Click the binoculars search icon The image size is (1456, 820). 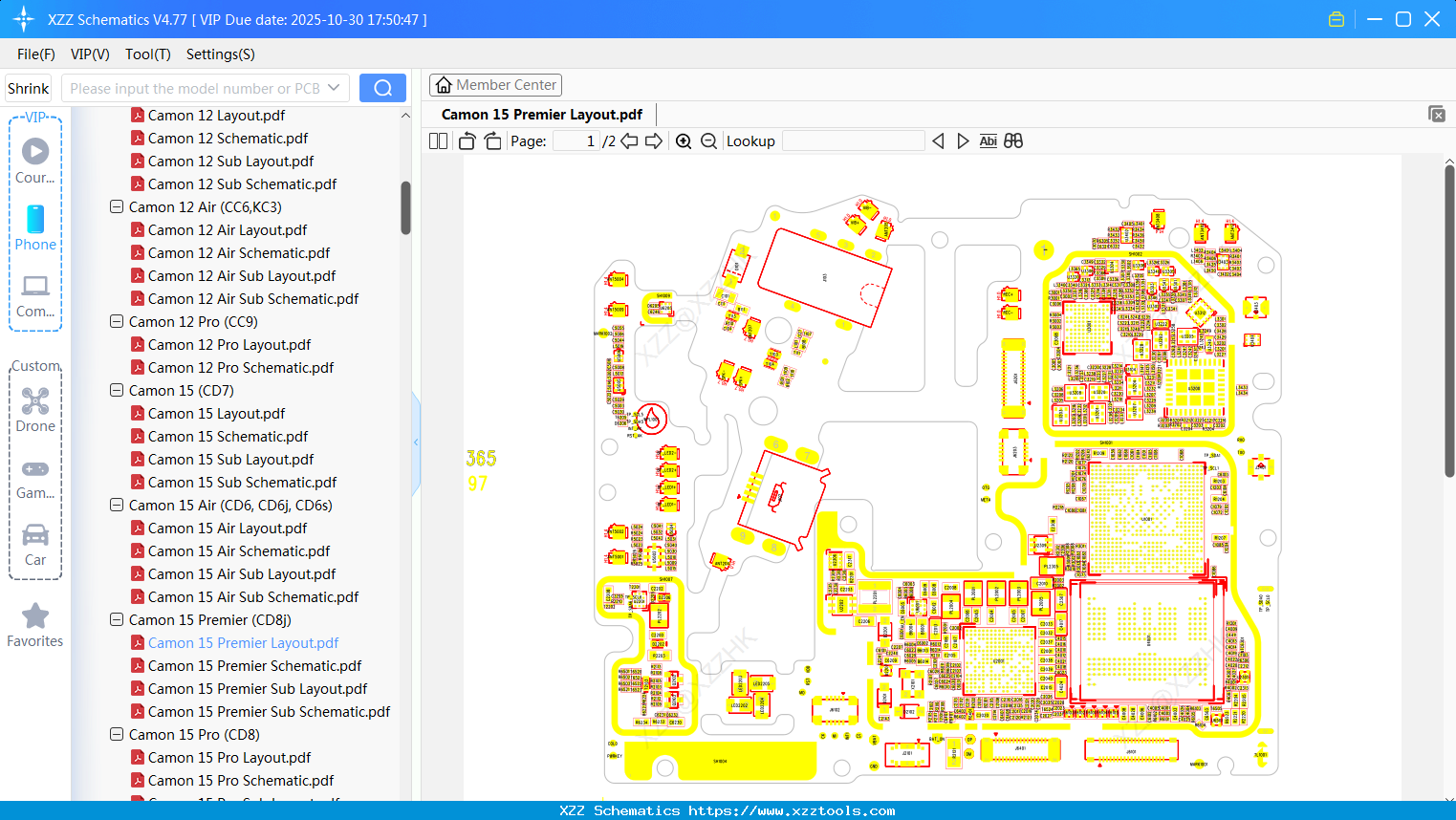(x=1013, y=141)
